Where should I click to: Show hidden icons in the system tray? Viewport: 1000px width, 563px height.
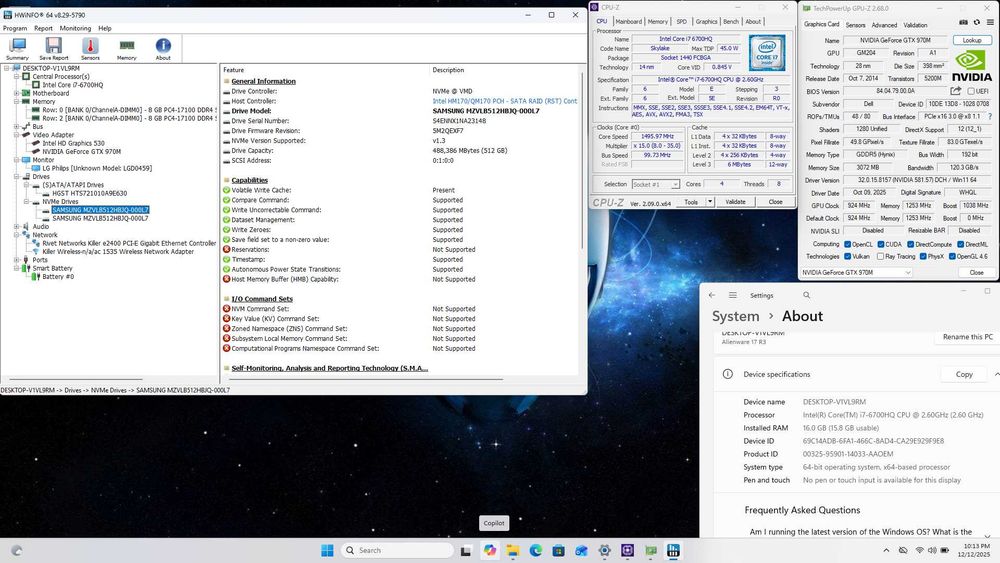tap(886, 550)
